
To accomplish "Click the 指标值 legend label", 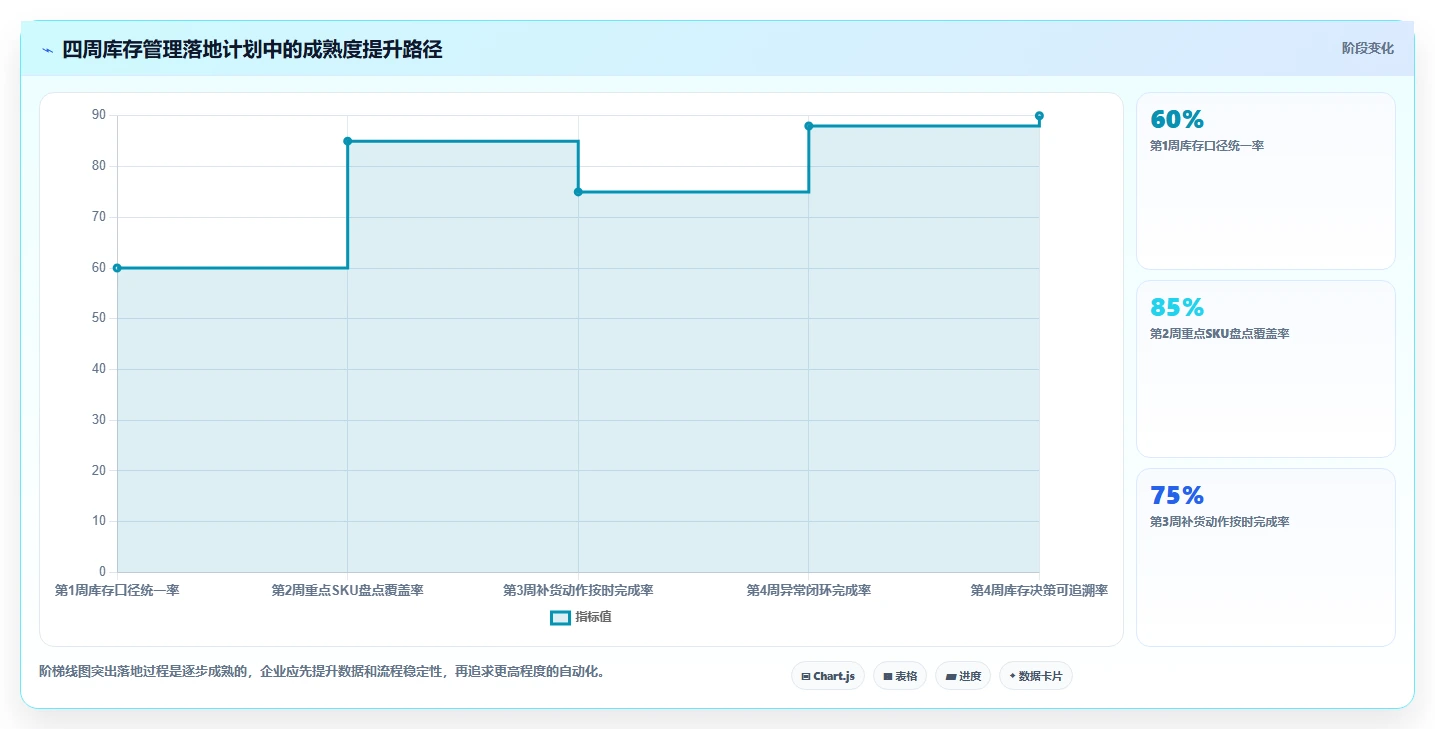I will [x=594, y=617].
